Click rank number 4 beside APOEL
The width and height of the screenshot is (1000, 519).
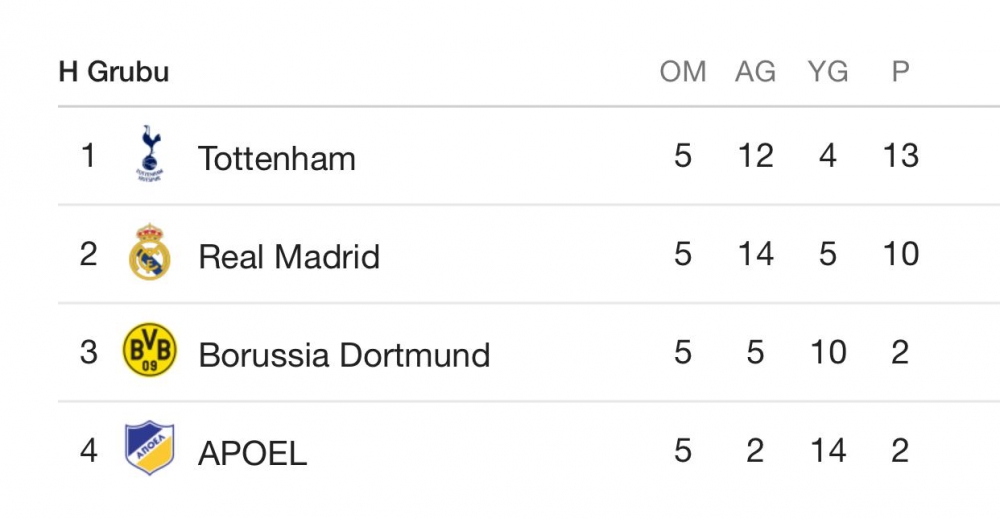(89, 450)
